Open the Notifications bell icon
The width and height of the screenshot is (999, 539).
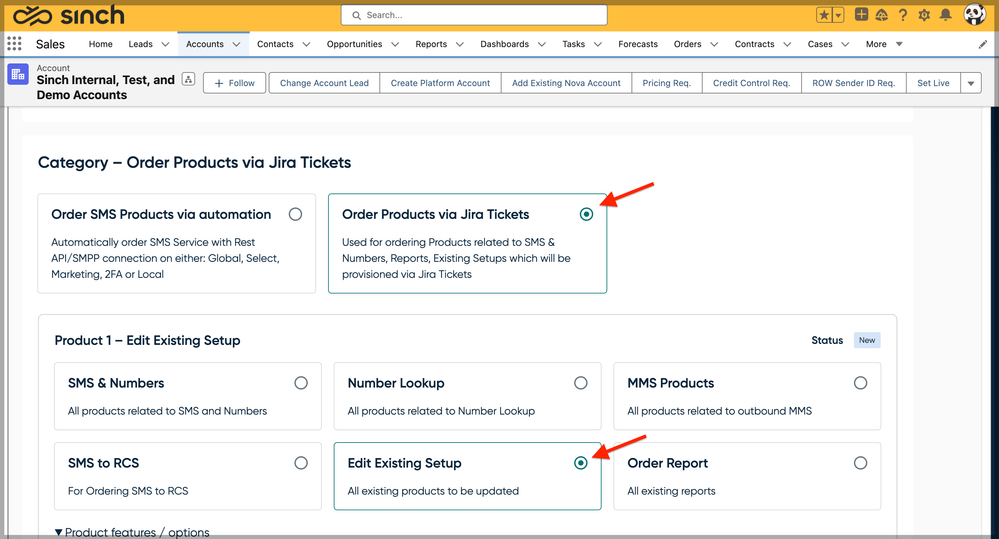pos(945,15)
